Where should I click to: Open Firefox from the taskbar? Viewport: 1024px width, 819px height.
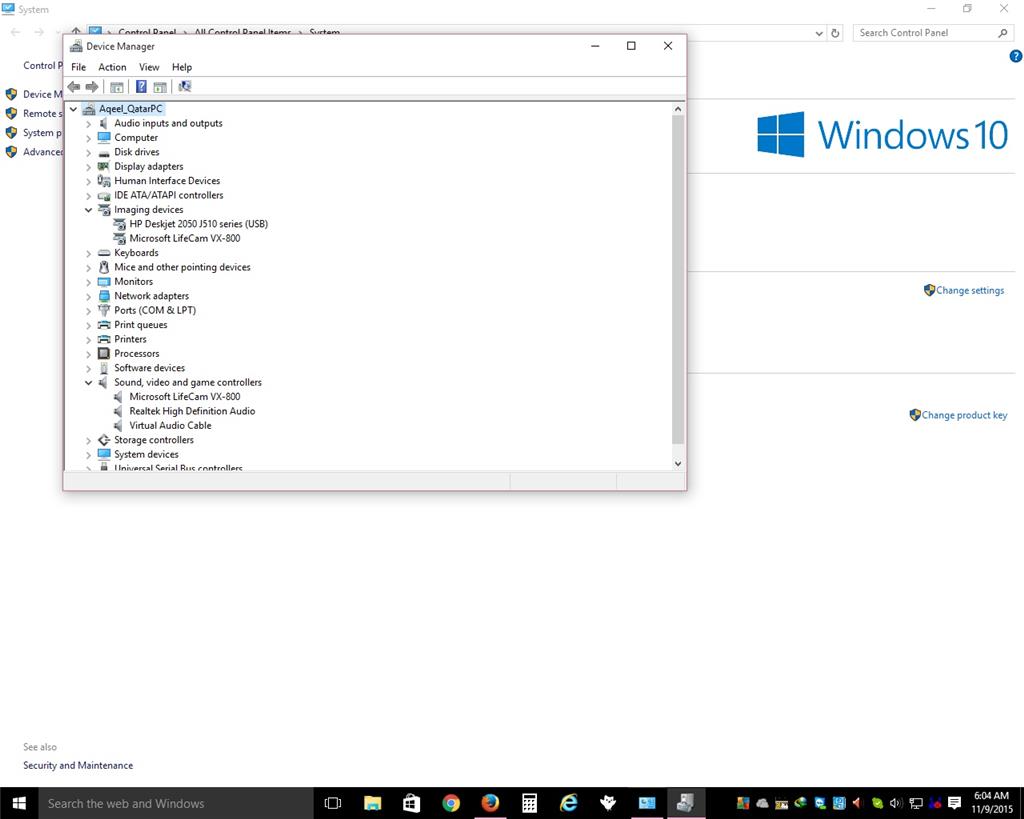click(490, 803)
